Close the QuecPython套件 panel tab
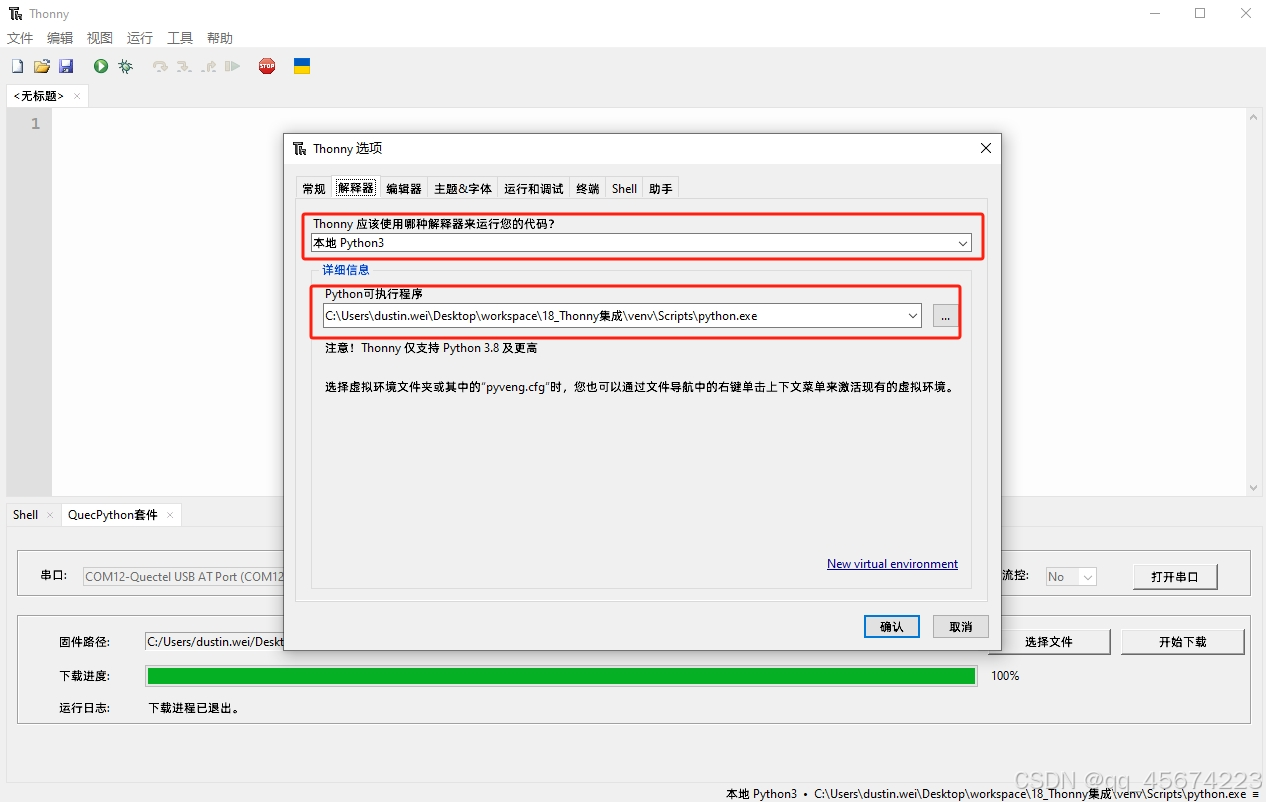1266x802 pixels. [170, 515]
